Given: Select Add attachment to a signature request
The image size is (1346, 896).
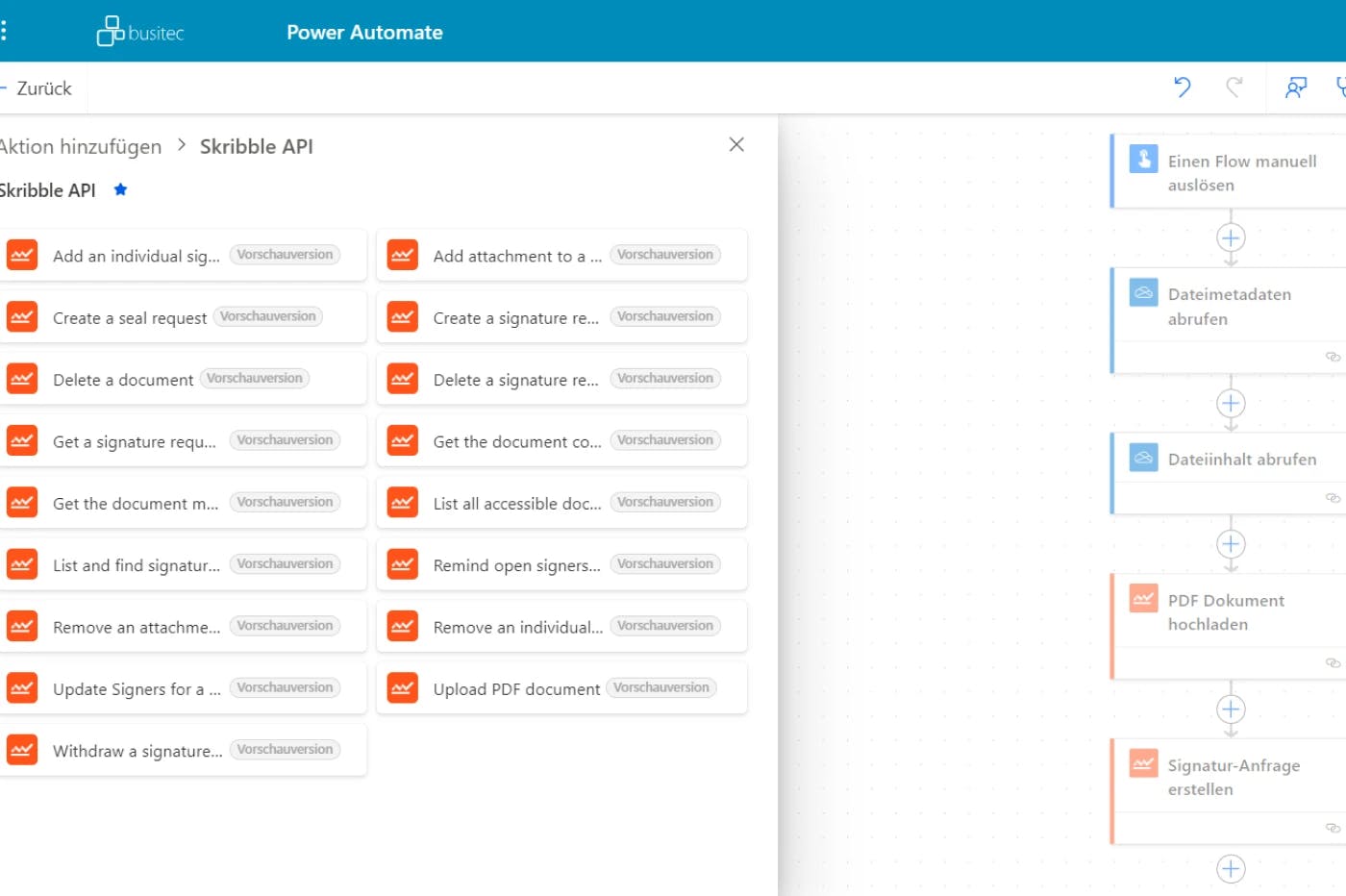Looking at the screenshot, I should pyautogui.click(x=561, y=256).
